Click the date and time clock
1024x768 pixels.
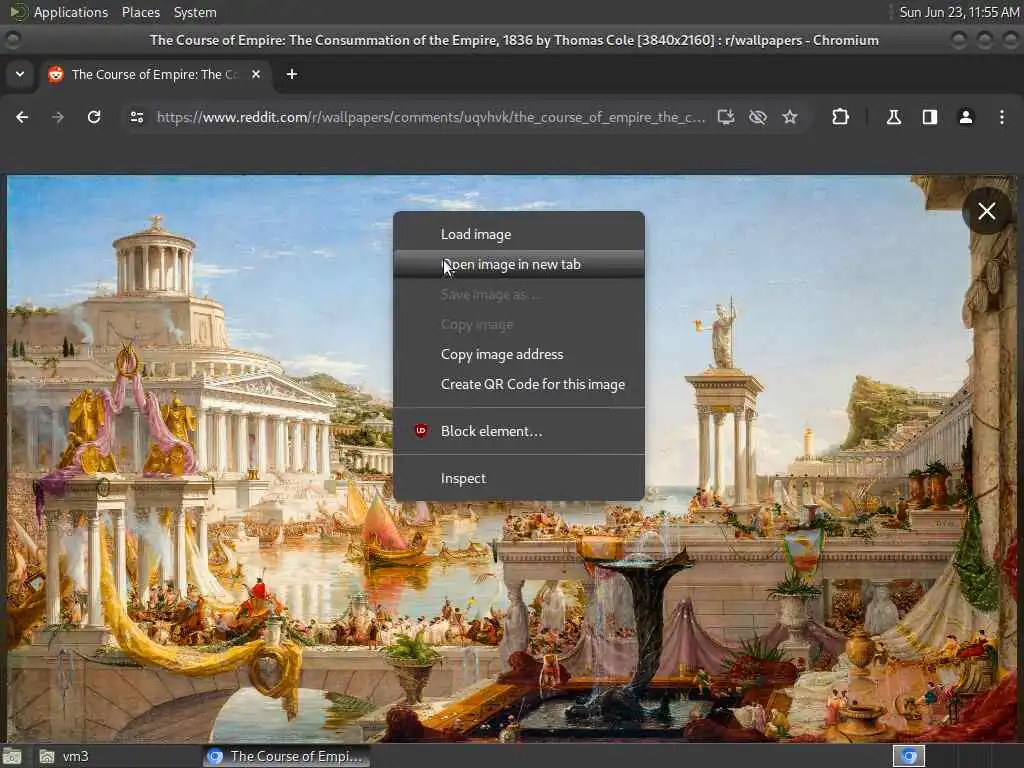[959, 12]
